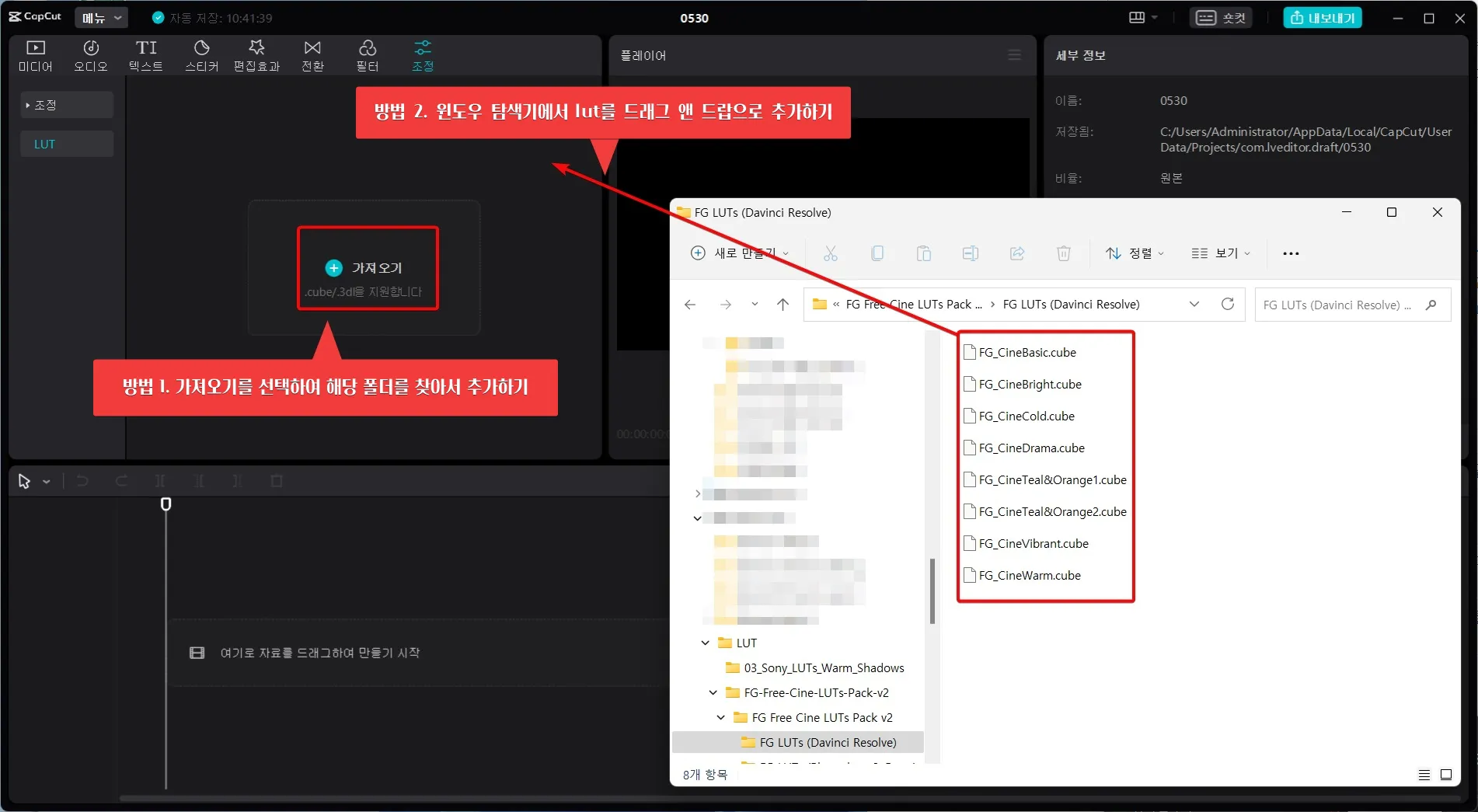Screen dimensions: 1478x812
Task: Select FG_CineDrama.cube file
Action: click(x=1024, y=448)
